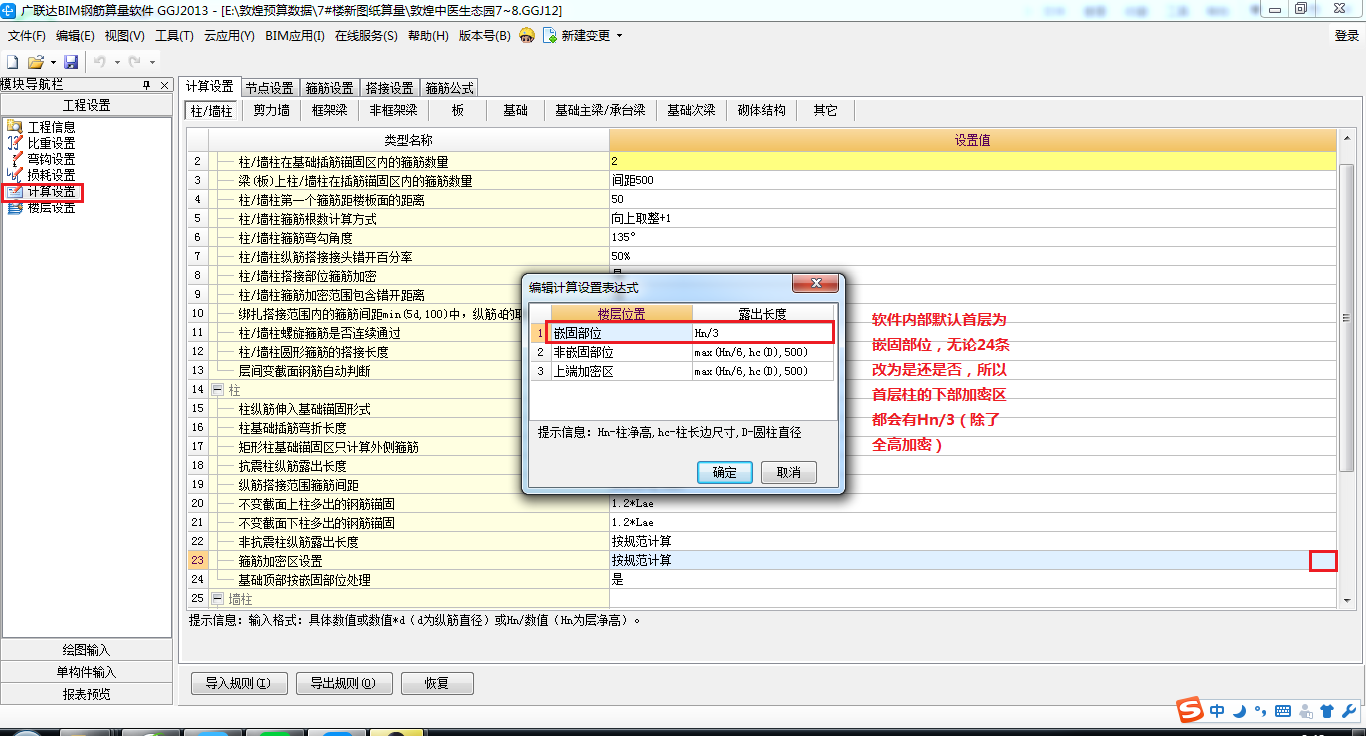This screenshot has width=1366, height=736.
Task: Toggle Chinese input mode 中 icon
Action: coord(1217,711)
